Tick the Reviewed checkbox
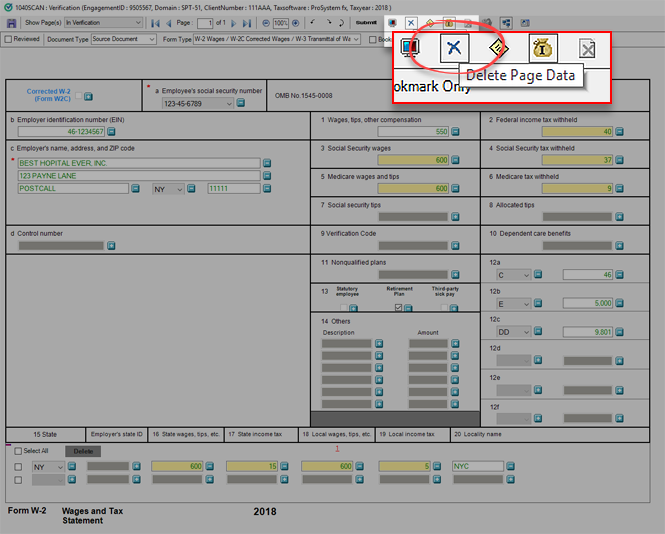665x534 pixels. click(9, 40)
